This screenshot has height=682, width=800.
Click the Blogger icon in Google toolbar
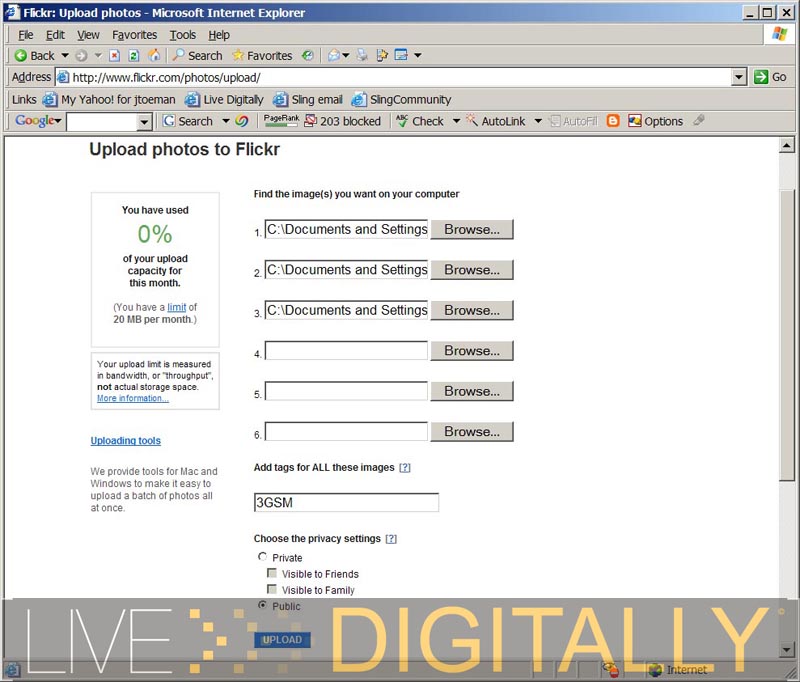(612, 121)
